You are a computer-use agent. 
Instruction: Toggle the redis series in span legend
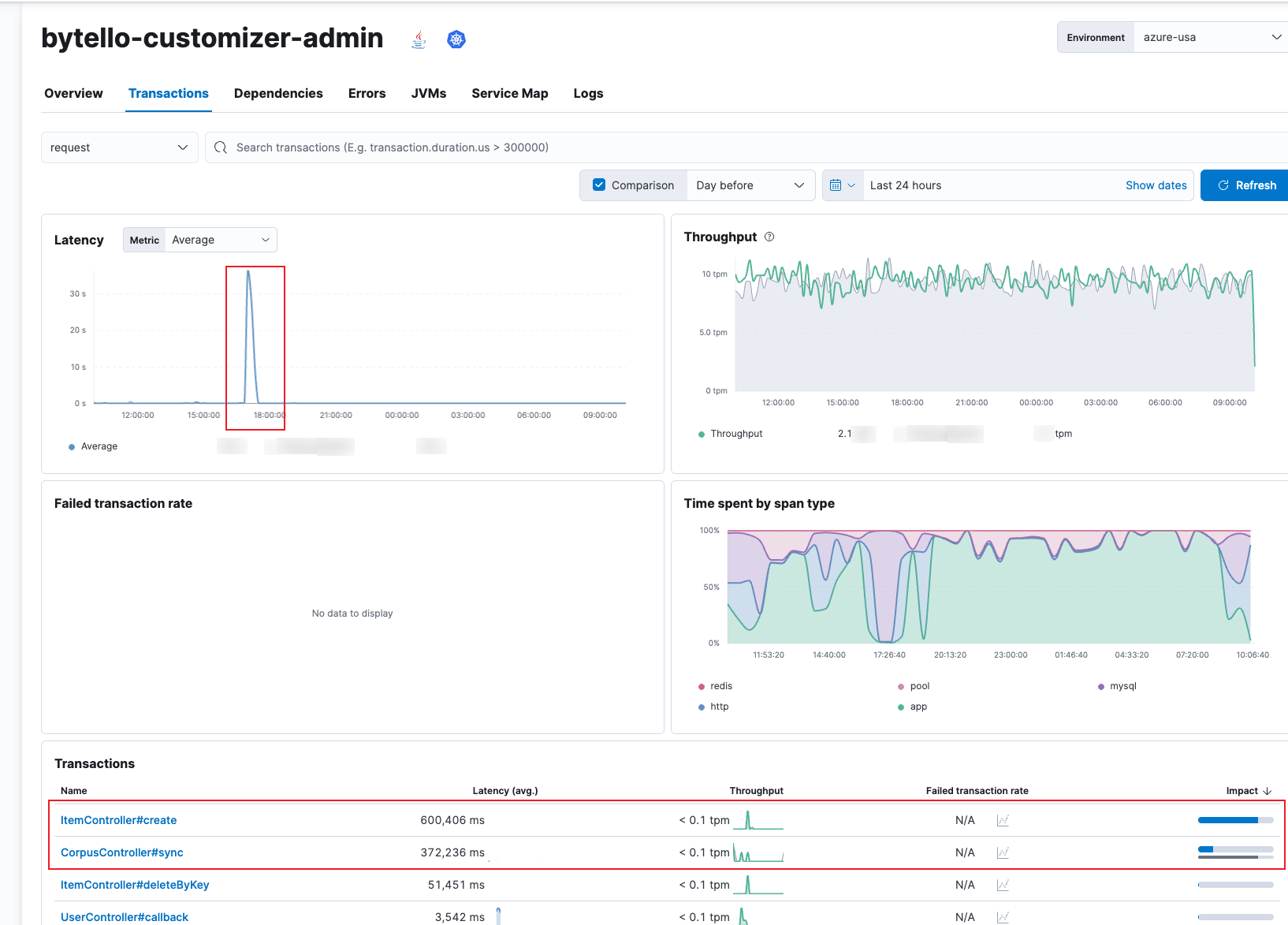click(x=720, y=686)
